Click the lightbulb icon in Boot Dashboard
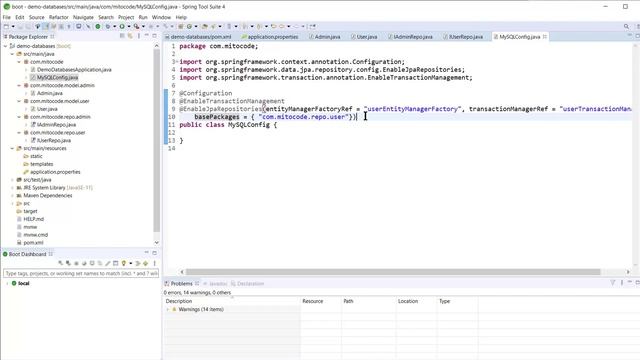 (123, 263)
